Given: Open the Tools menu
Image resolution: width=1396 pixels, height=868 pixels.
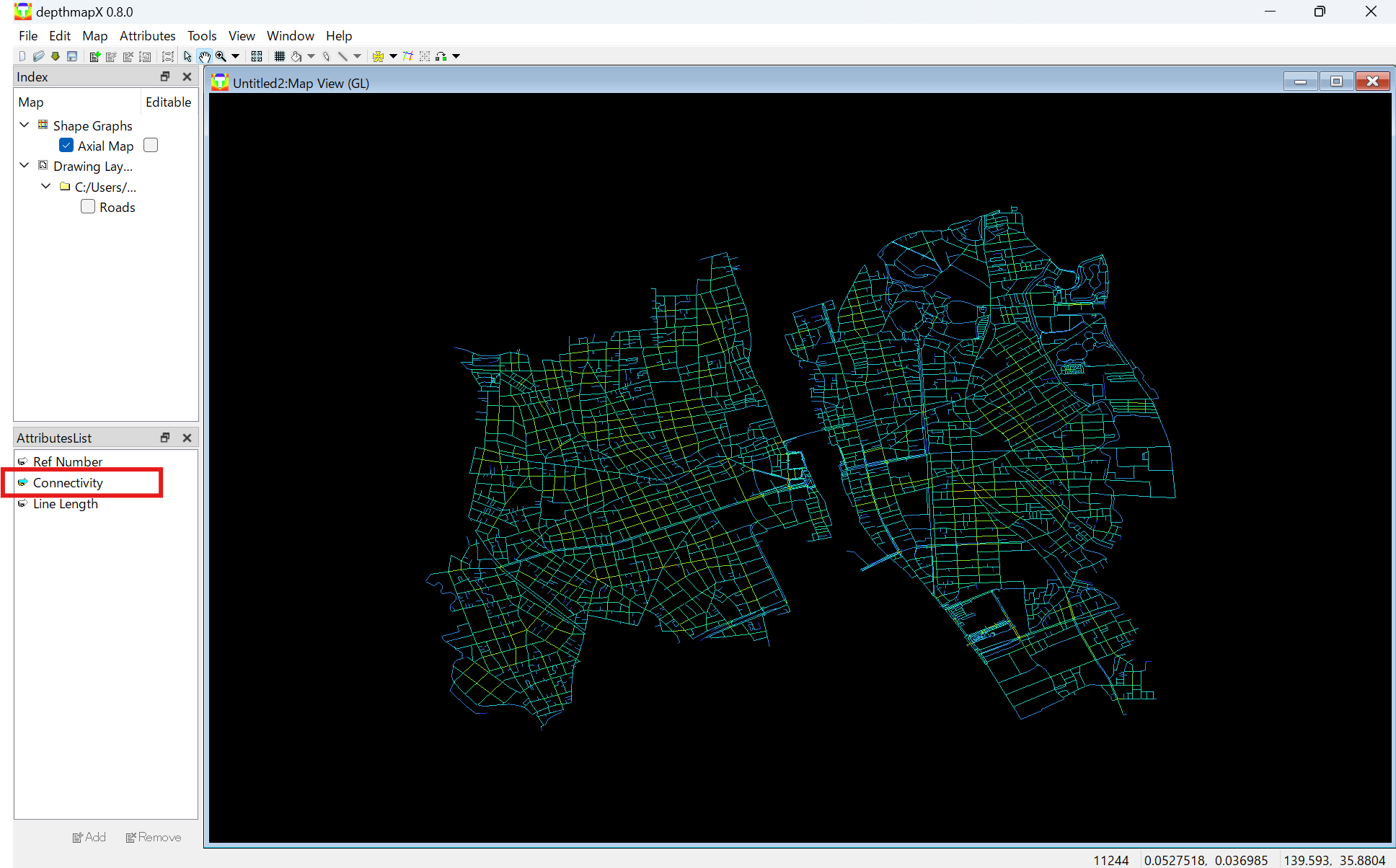Looking at the screenshot, I should click(201, 35).
